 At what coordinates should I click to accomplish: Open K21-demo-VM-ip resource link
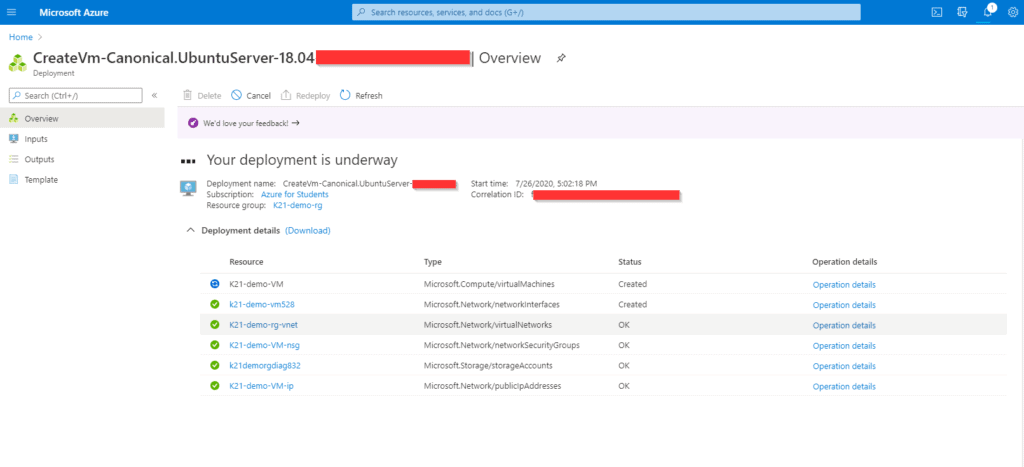(x=261, y=385)
